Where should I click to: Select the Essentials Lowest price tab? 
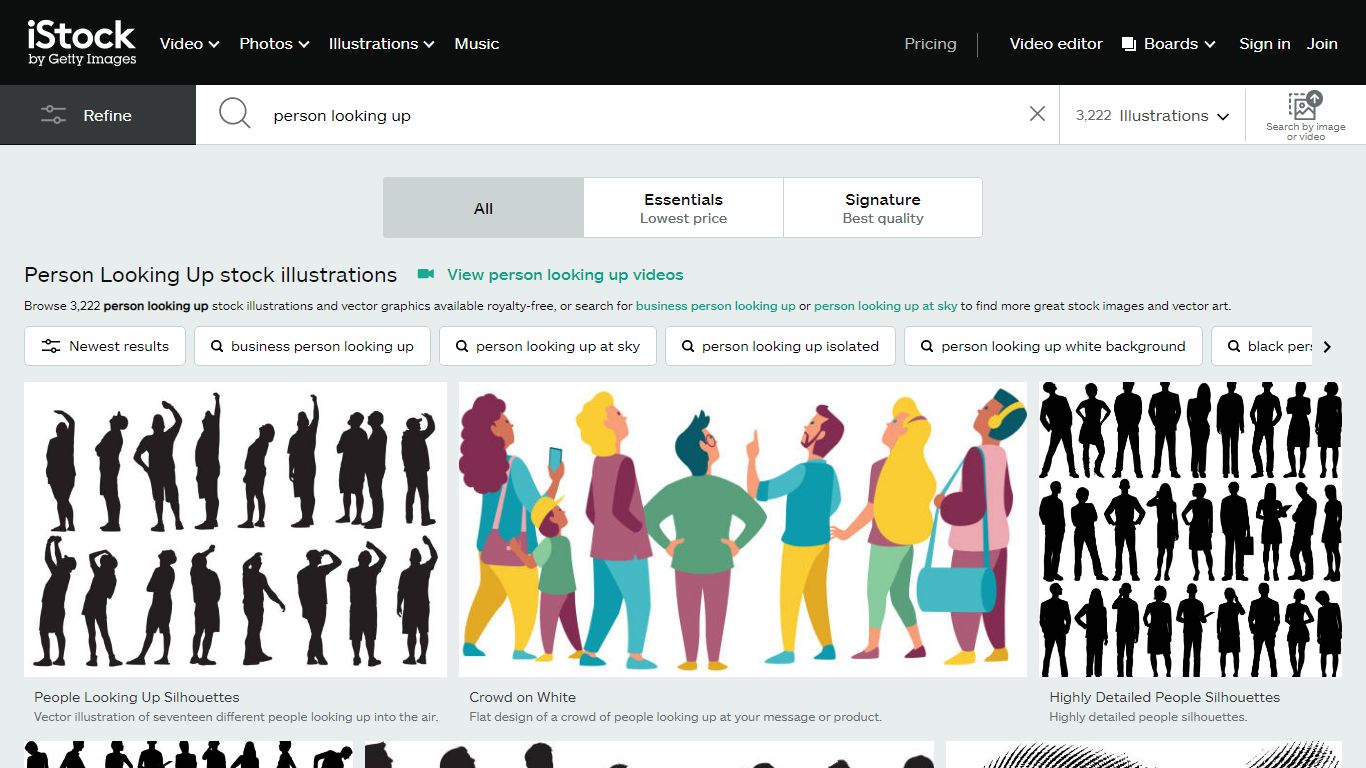click(683, 208)
